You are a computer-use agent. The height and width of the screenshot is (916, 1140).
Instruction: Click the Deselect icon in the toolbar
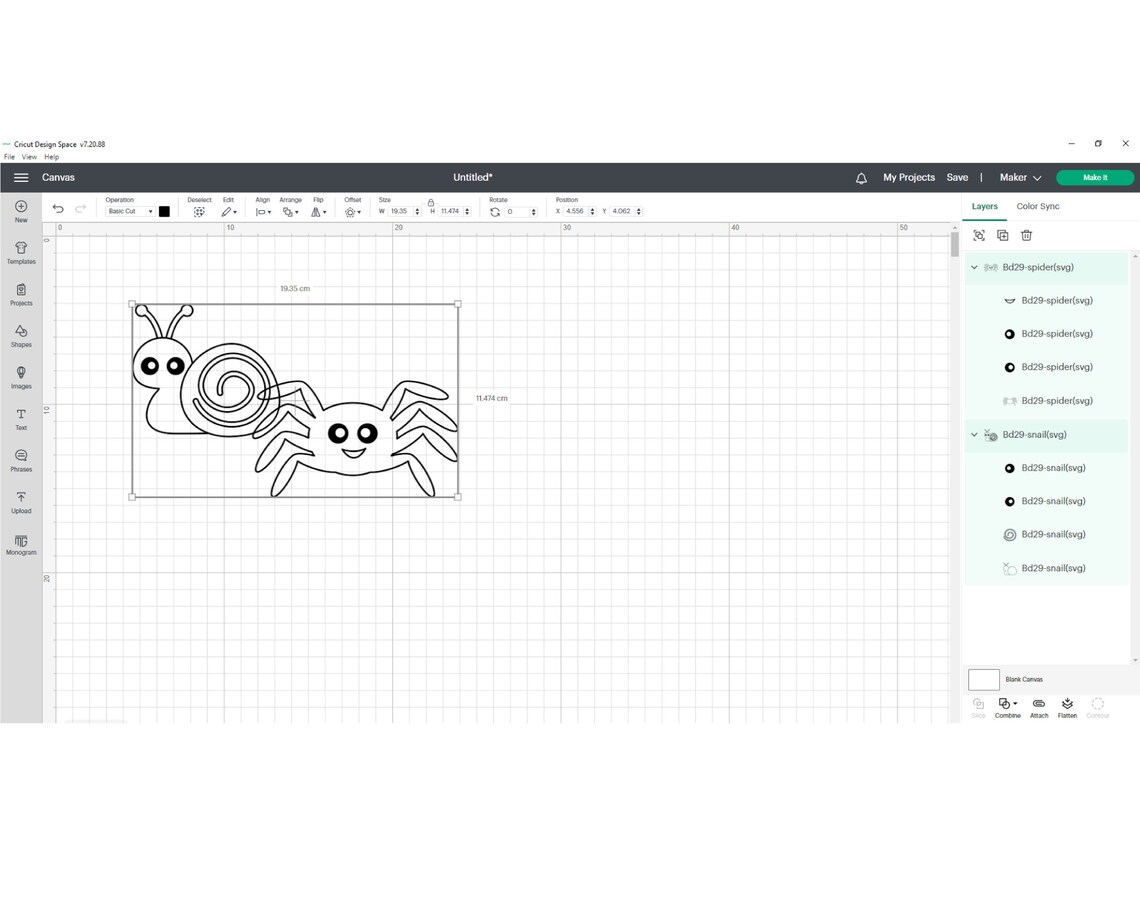point(199,211)
